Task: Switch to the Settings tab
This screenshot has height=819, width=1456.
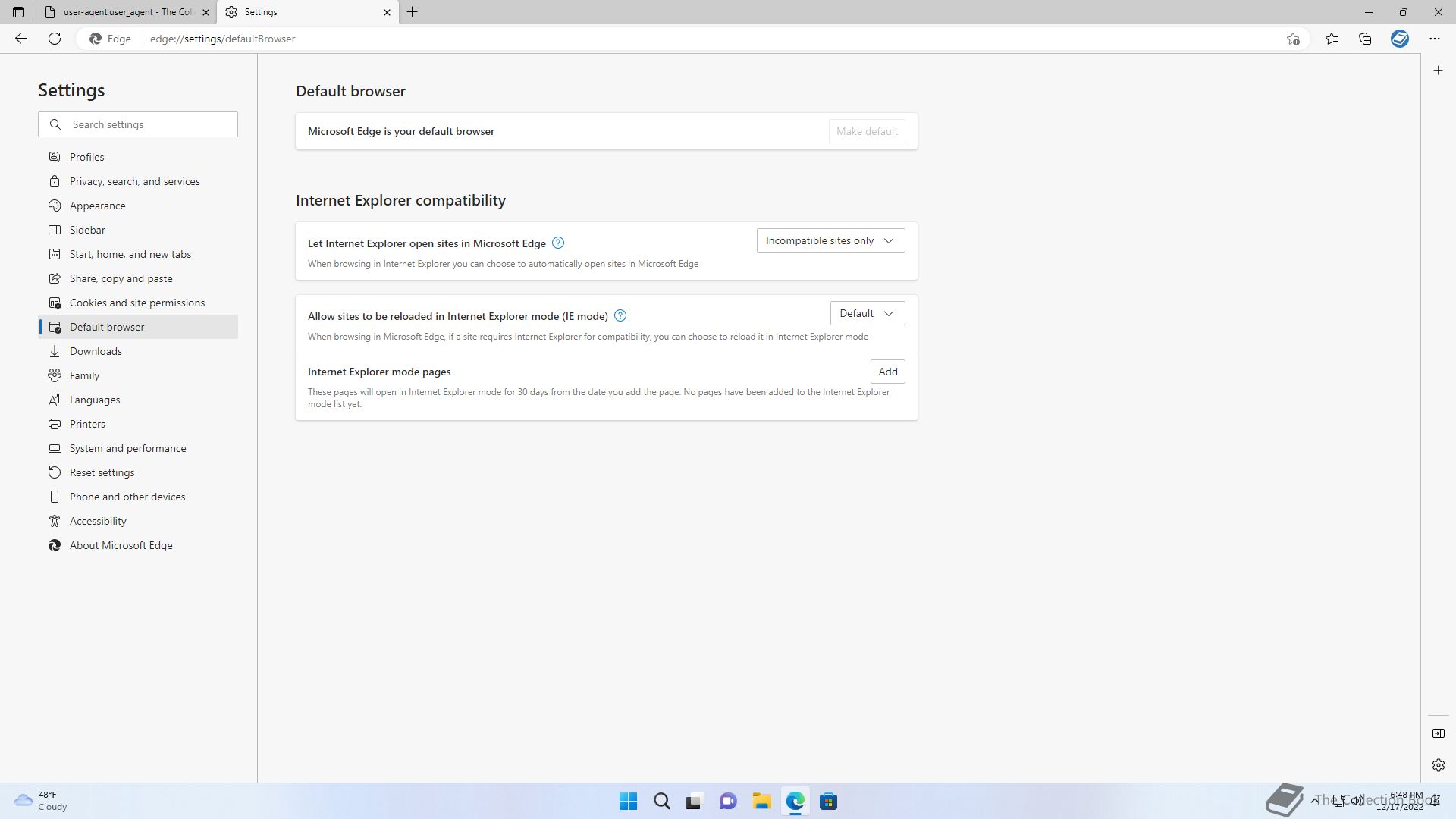Action: point(308,12)
